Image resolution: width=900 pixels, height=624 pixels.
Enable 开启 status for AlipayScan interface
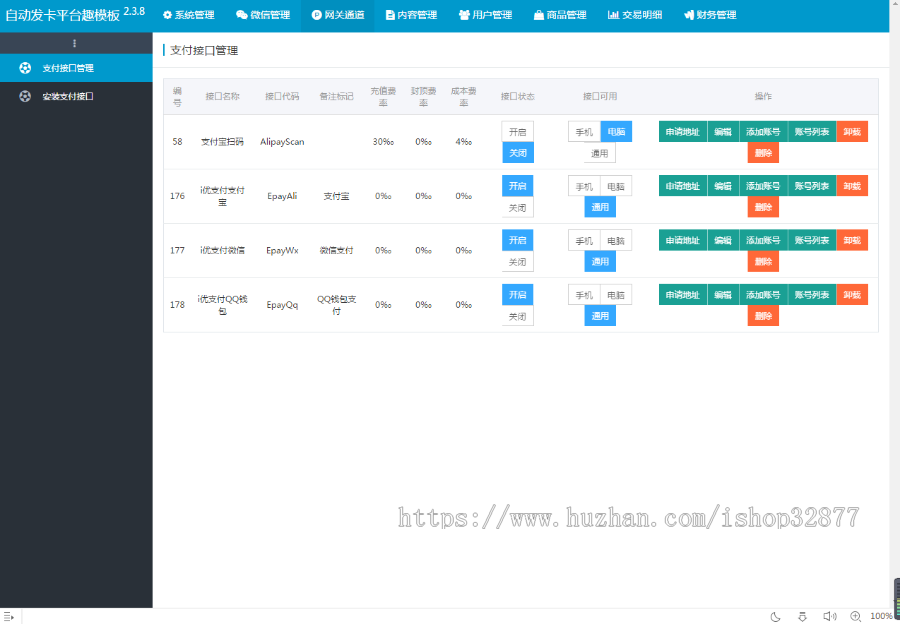coord(517,130)
